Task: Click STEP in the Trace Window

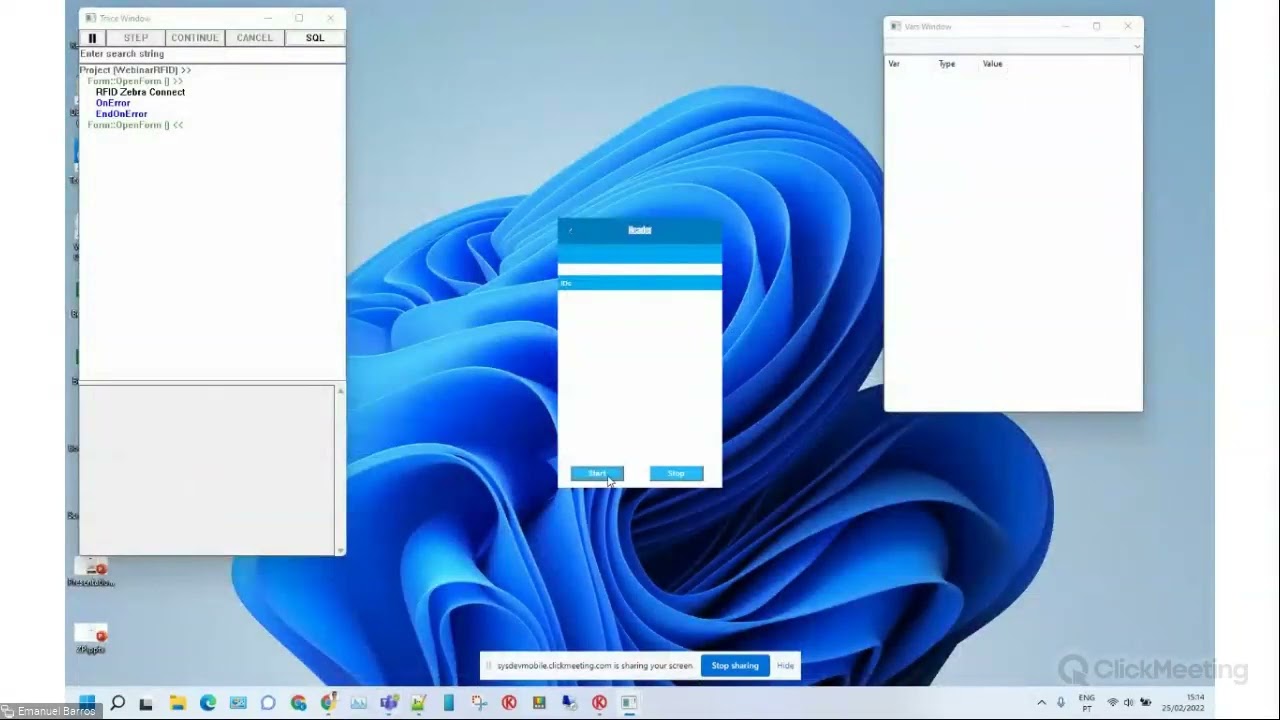Action: tap(136, 38)
